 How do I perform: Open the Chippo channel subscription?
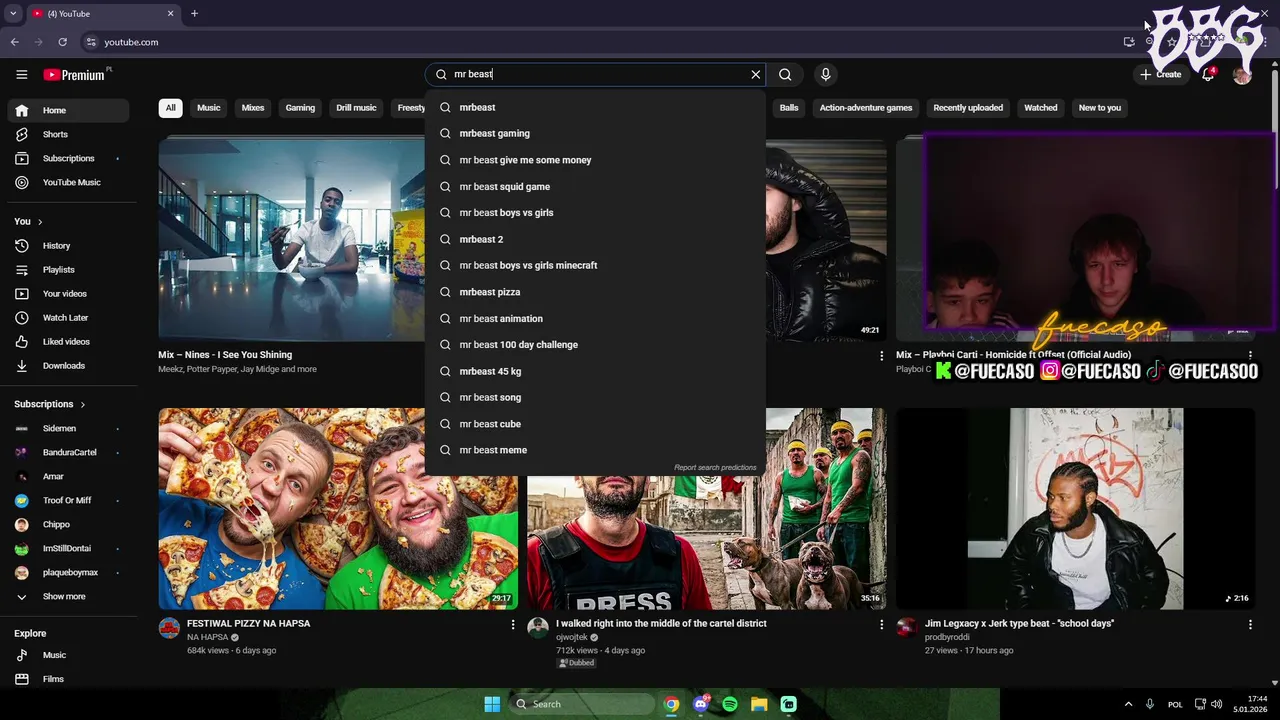69,524
